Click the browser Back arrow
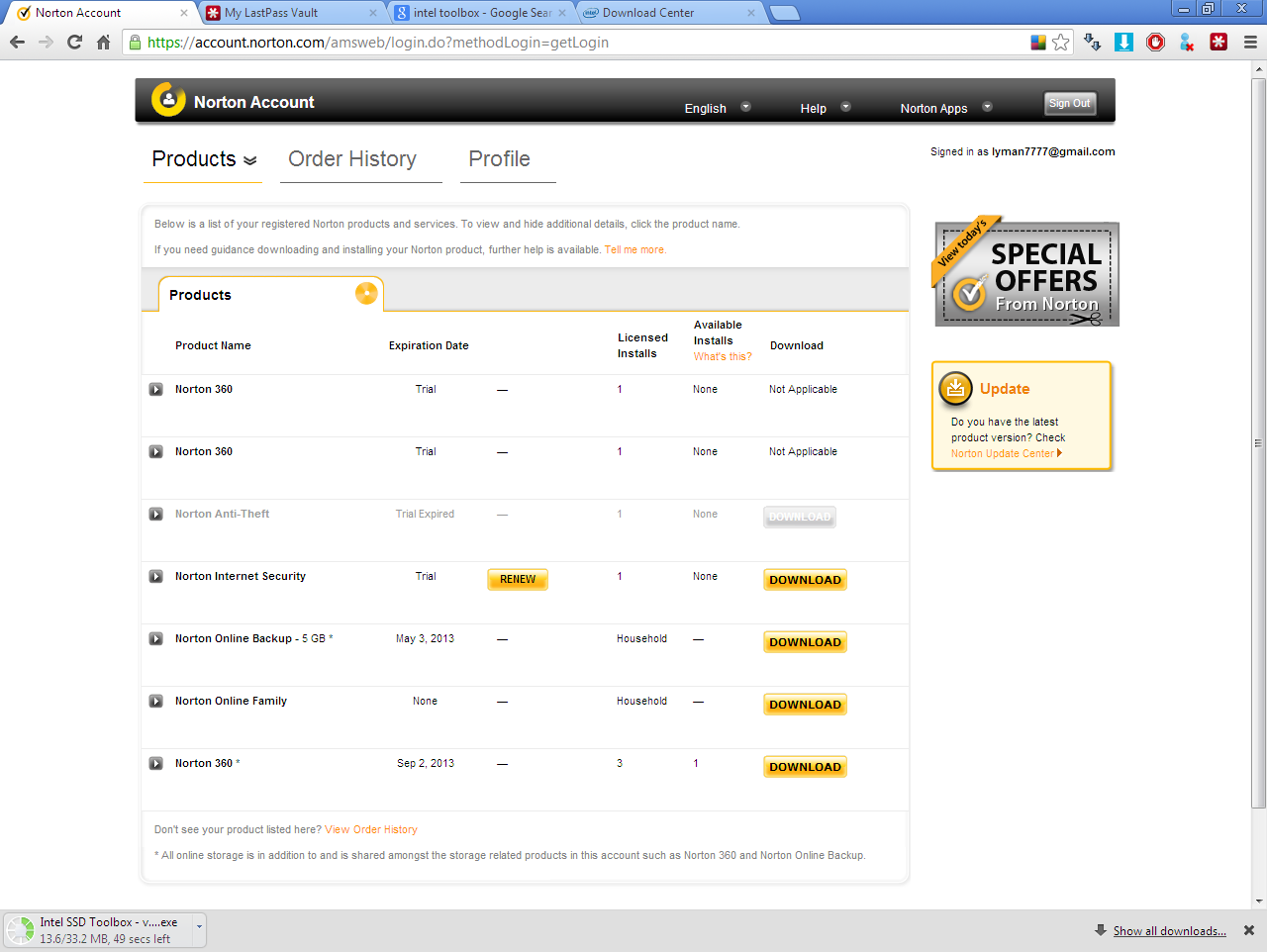The width and height of the screenshot is (1267, 952). pyautogui.click(x=17, y=42)
